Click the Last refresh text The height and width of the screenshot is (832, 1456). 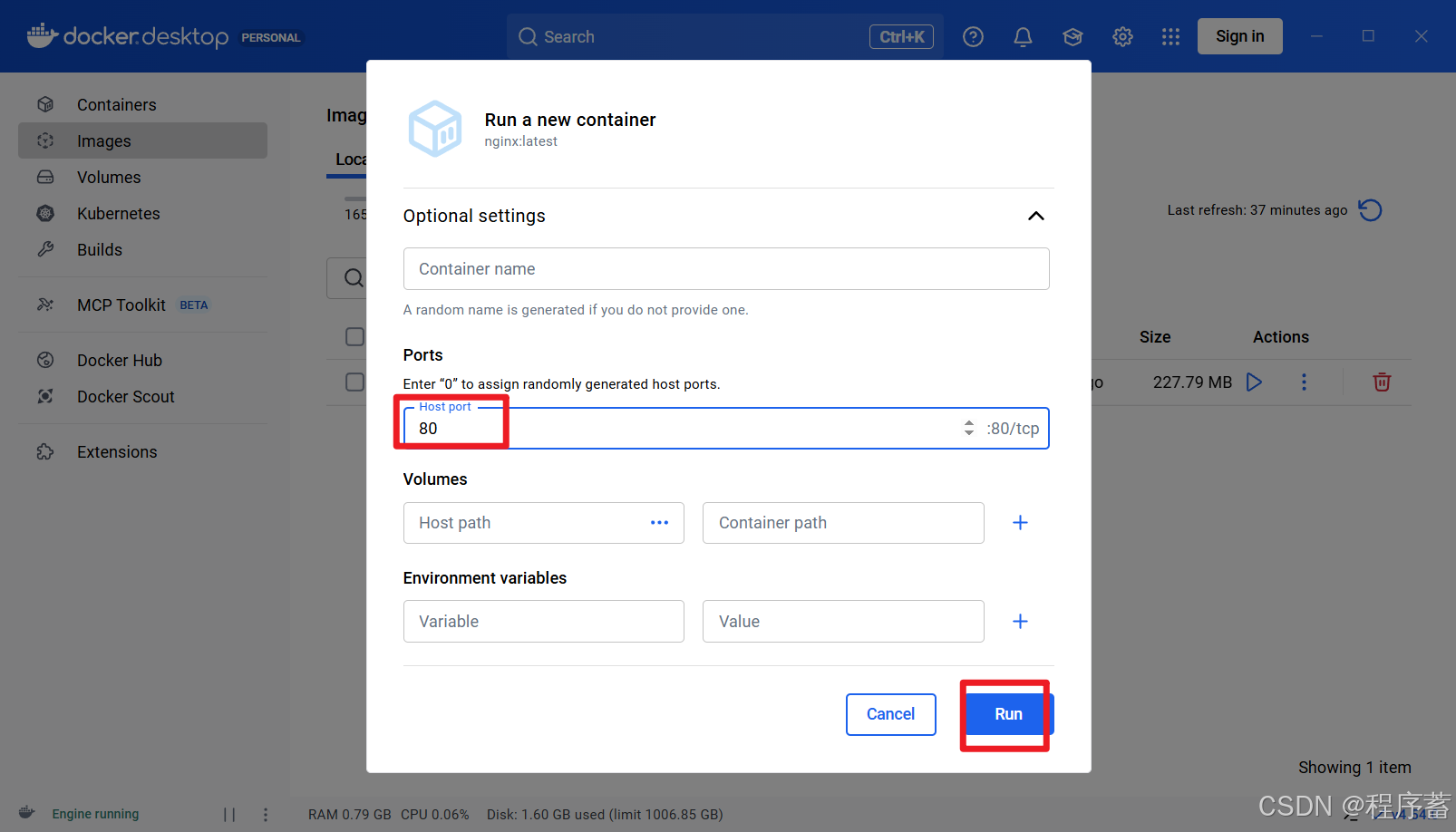1257,210
